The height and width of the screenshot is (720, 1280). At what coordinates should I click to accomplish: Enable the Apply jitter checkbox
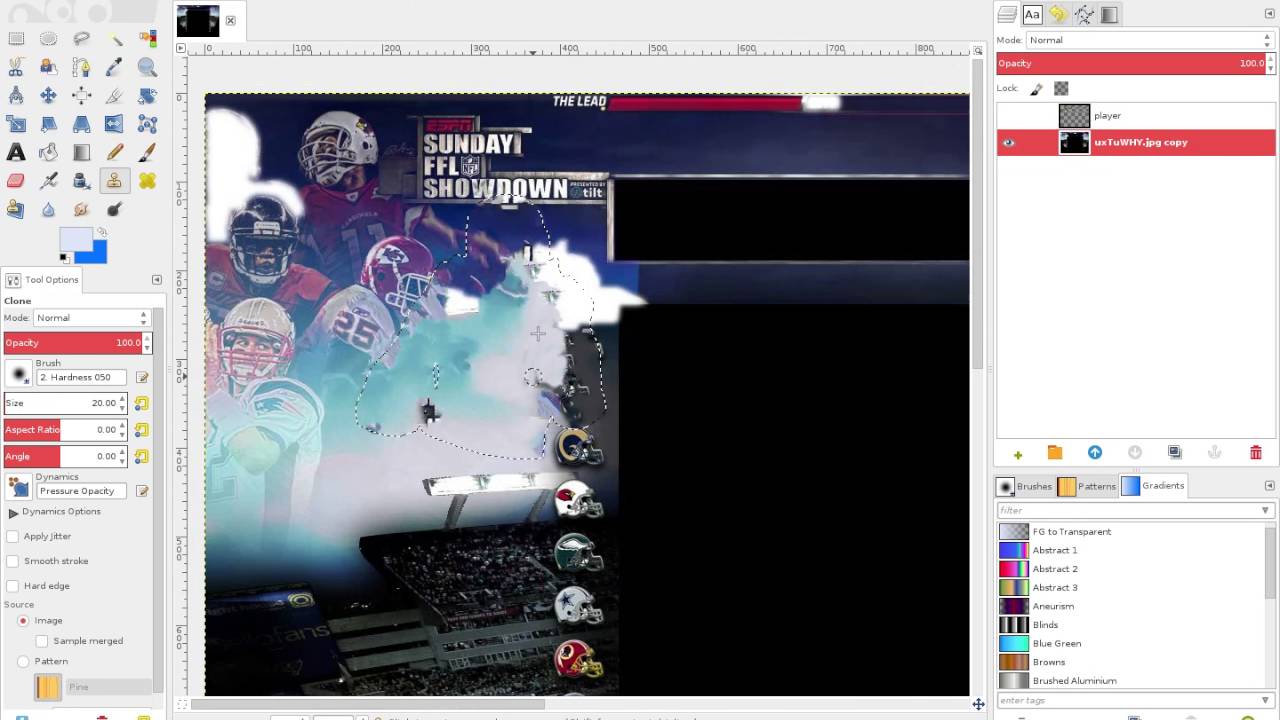click(13, 536)
